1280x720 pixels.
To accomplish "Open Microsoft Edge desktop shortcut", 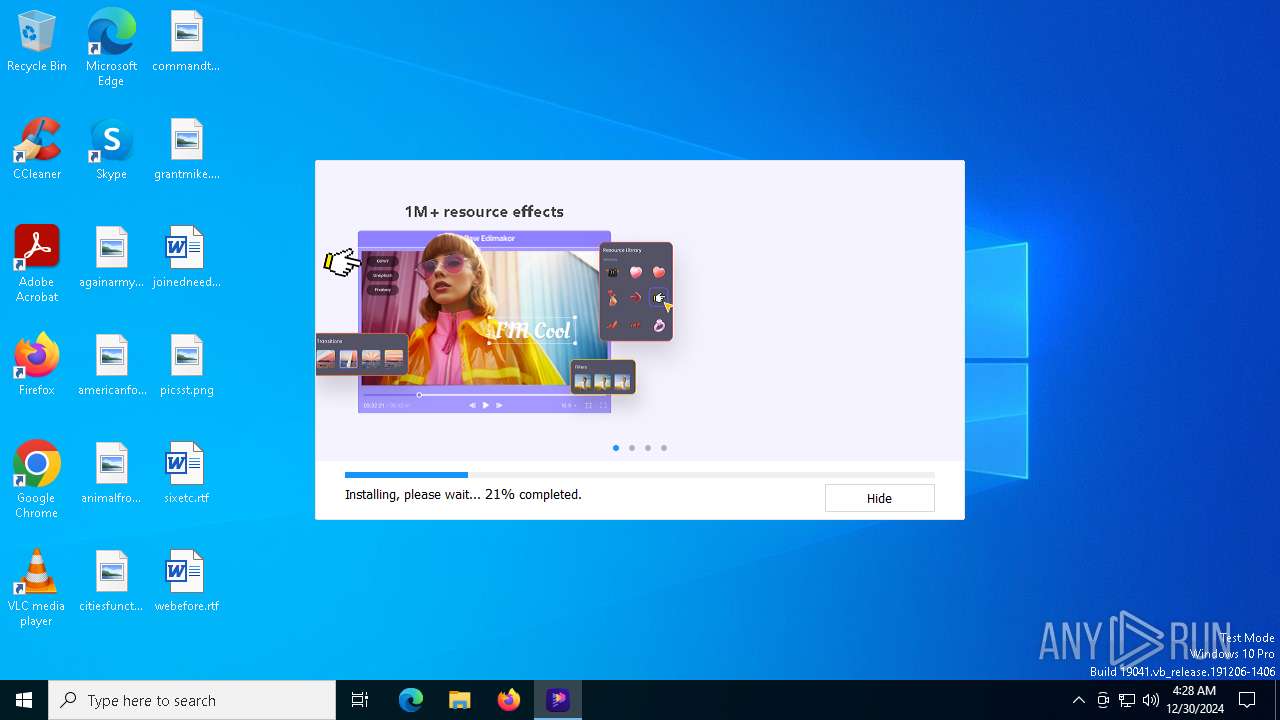I will point(111,48).
